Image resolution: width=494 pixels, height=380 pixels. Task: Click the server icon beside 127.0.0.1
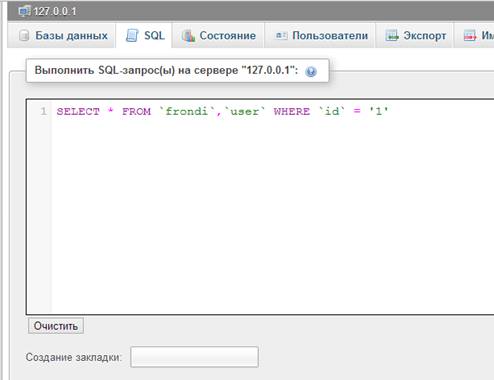pos(24,11)
